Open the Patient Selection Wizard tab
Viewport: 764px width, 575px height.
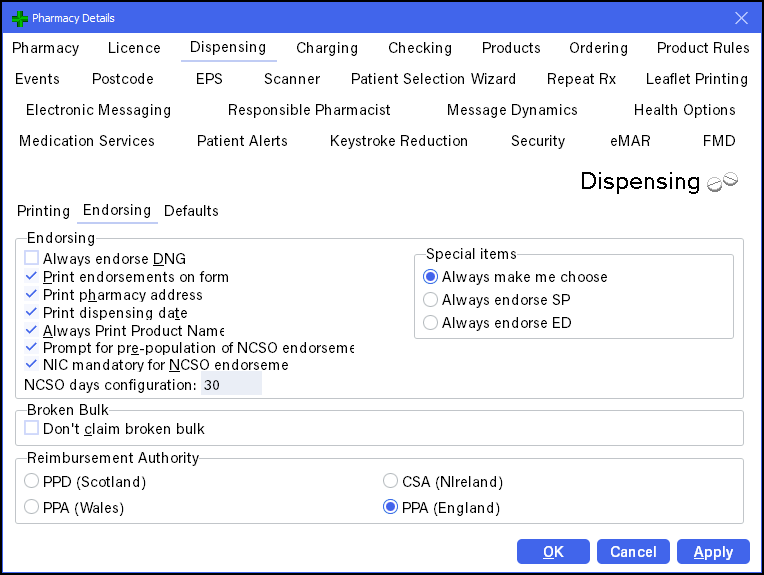(x=433, y=79)
